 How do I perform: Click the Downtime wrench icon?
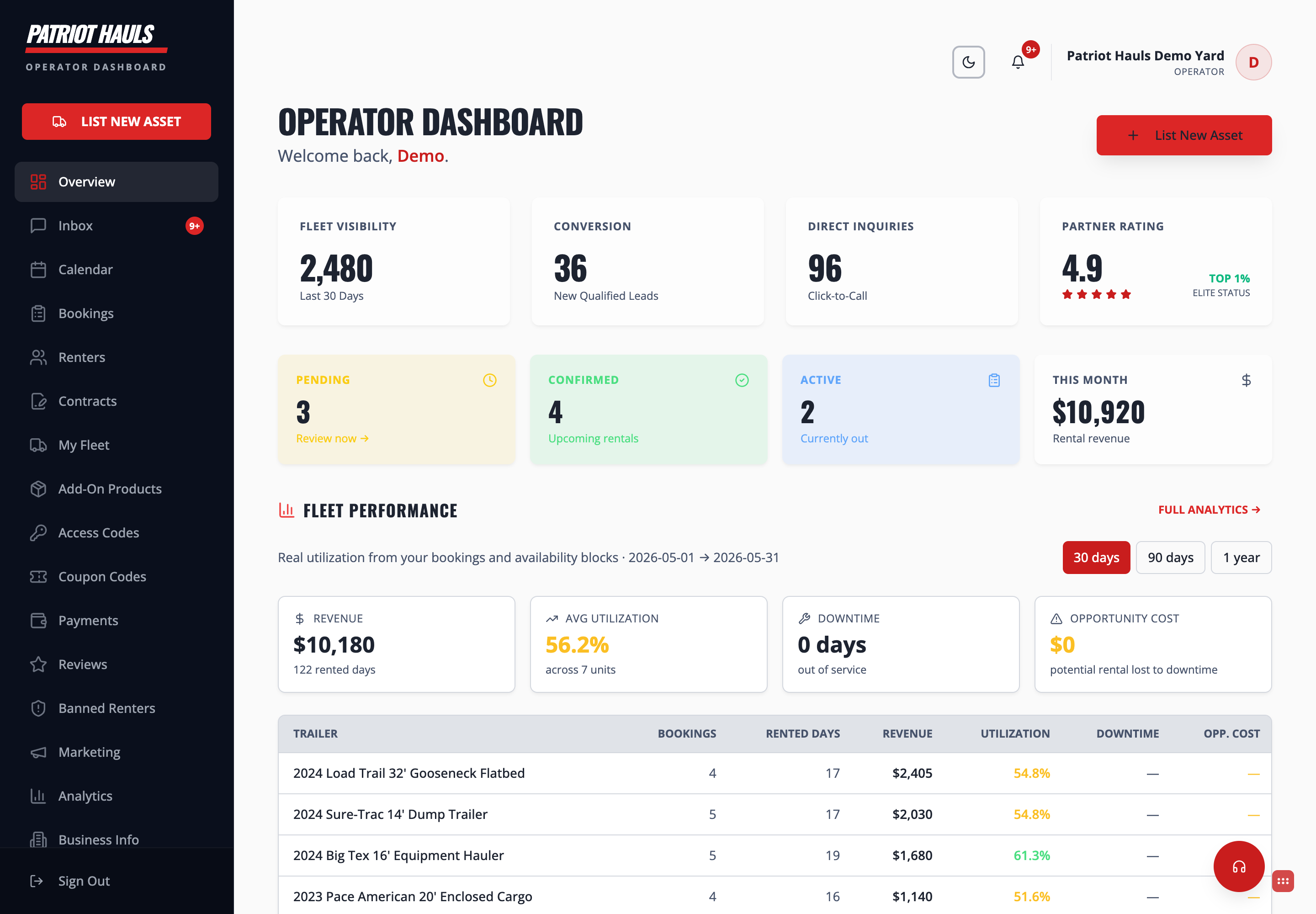(x=804, y=618)
